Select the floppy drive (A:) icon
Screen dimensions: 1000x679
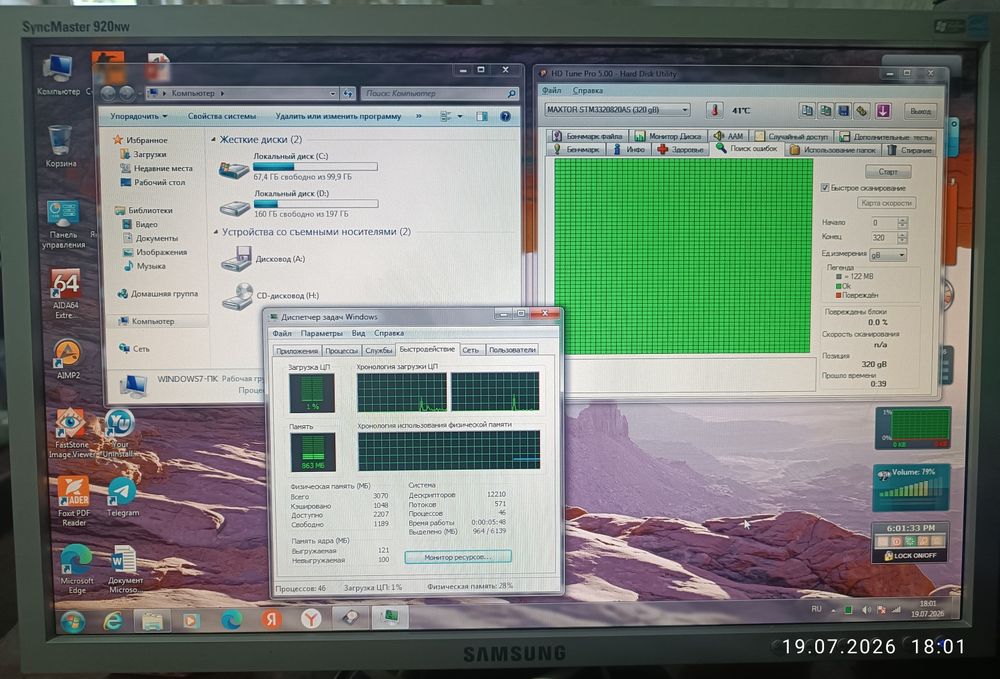(236, 259)
